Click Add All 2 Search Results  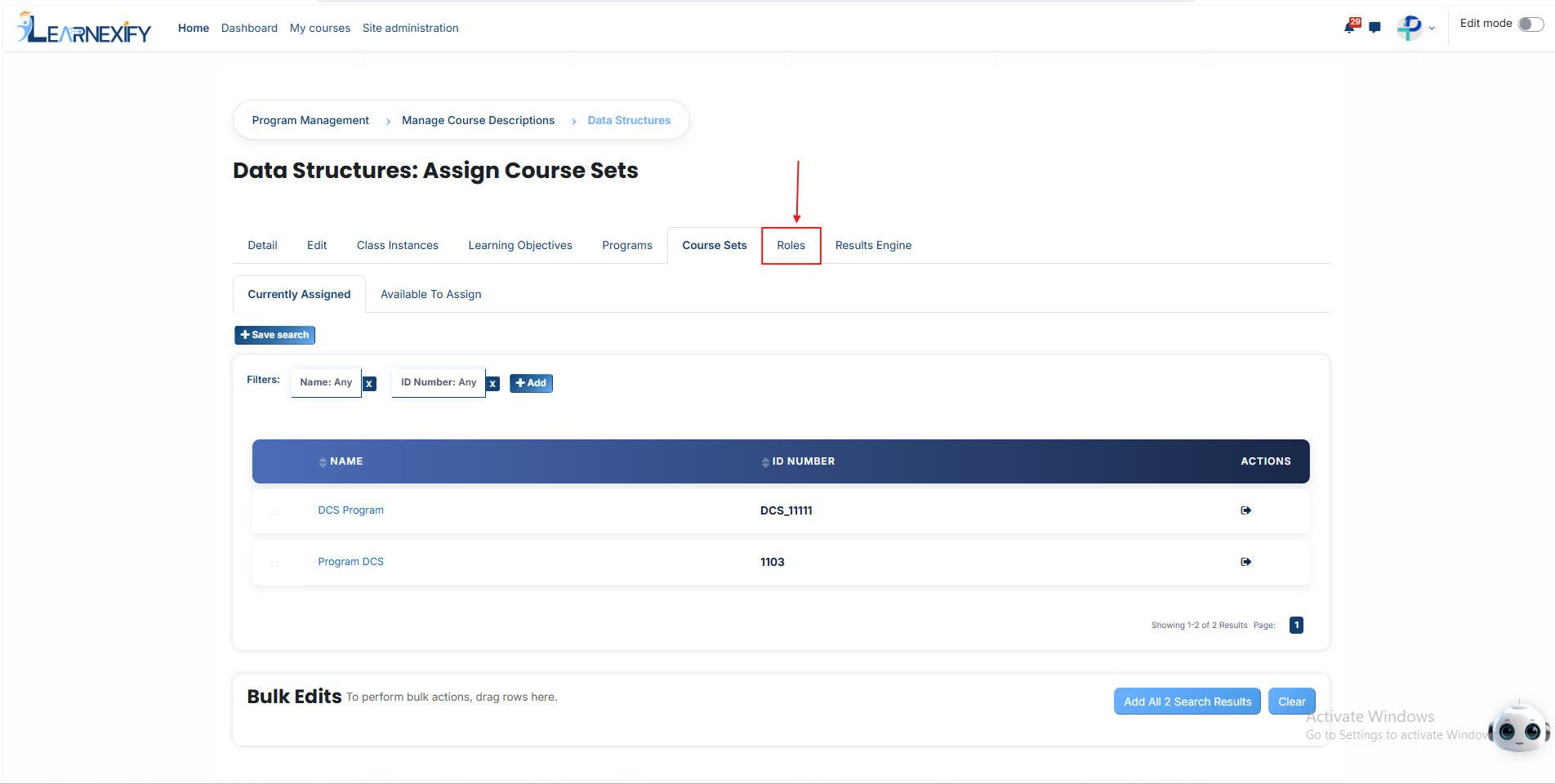coord(1187,702)
